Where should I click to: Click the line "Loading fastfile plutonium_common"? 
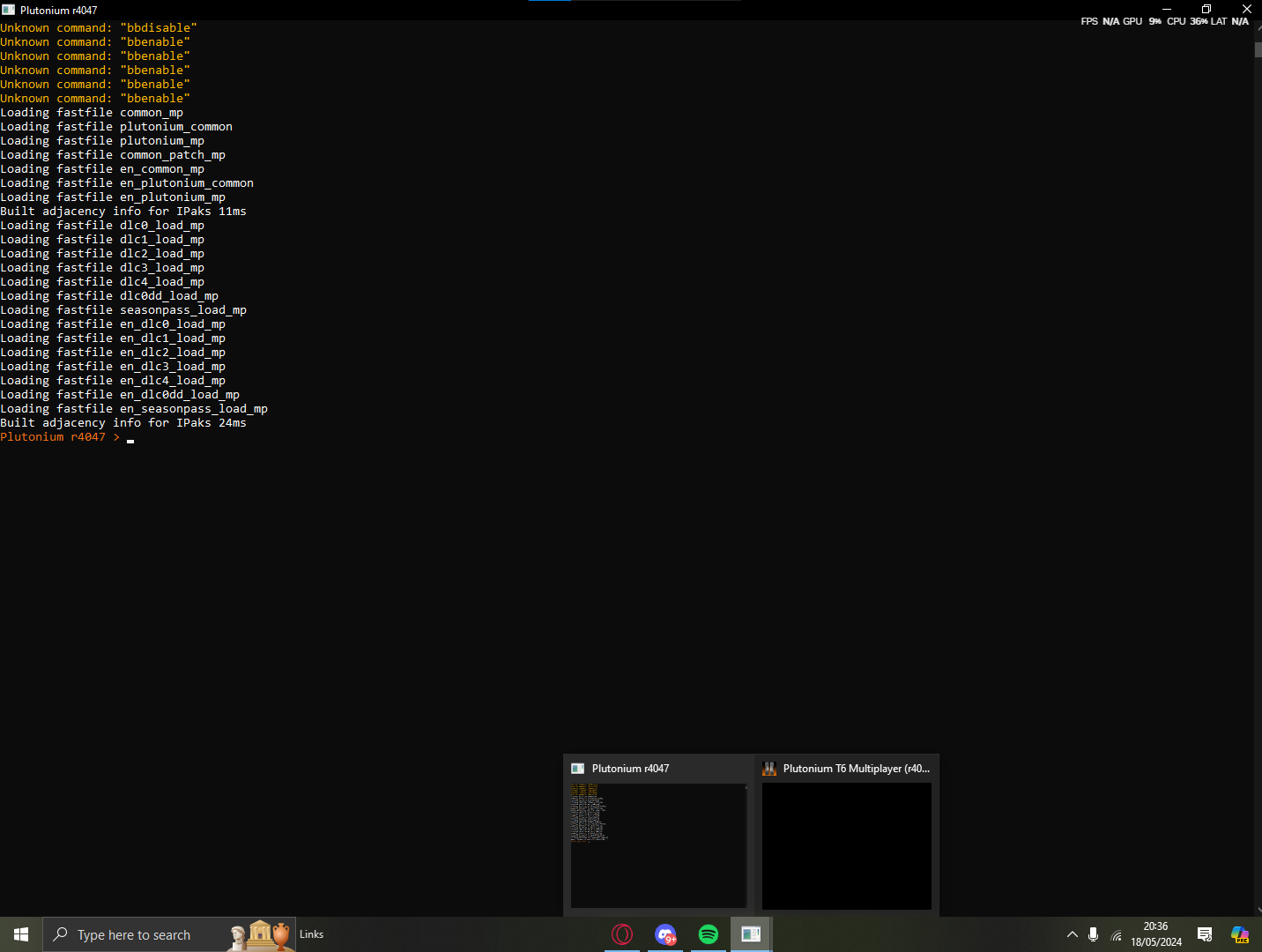pos(116,127)
